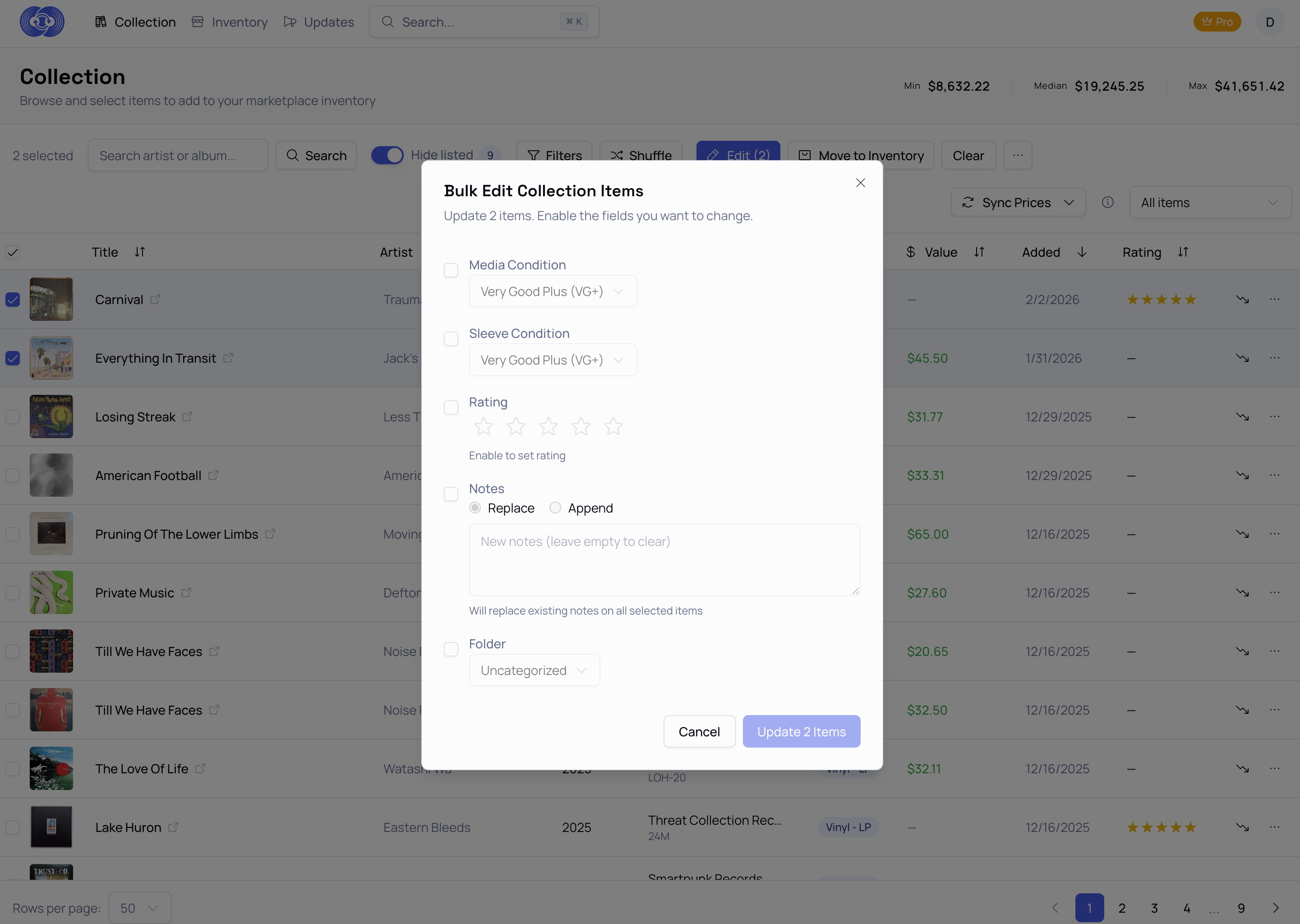This screenshot has height=924, width=1300.
Task: Click the fifth rating star in dialog
Action: [613, 426]
